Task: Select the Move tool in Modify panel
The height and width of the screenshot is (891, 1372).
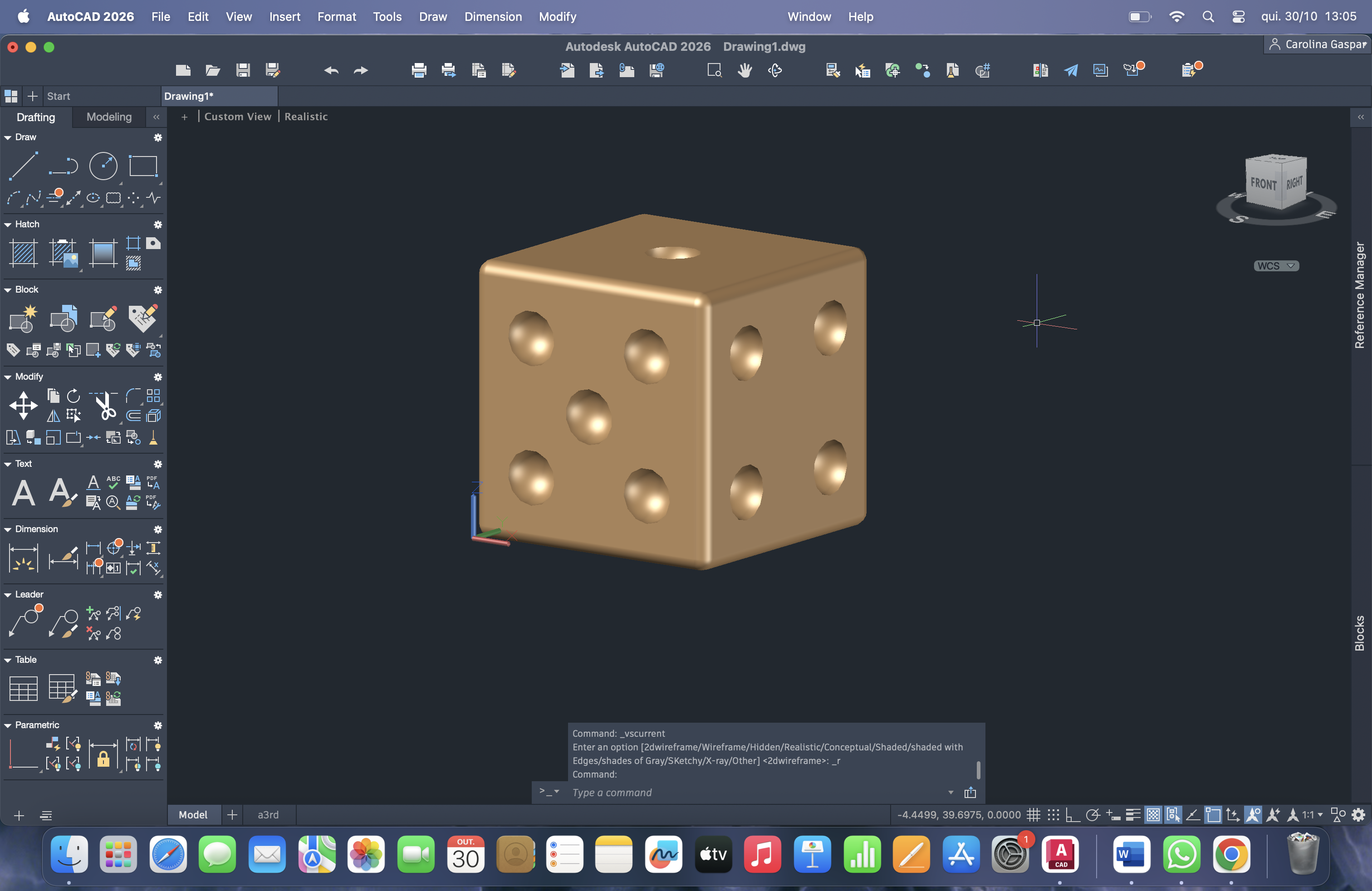Action: (23, 406)
